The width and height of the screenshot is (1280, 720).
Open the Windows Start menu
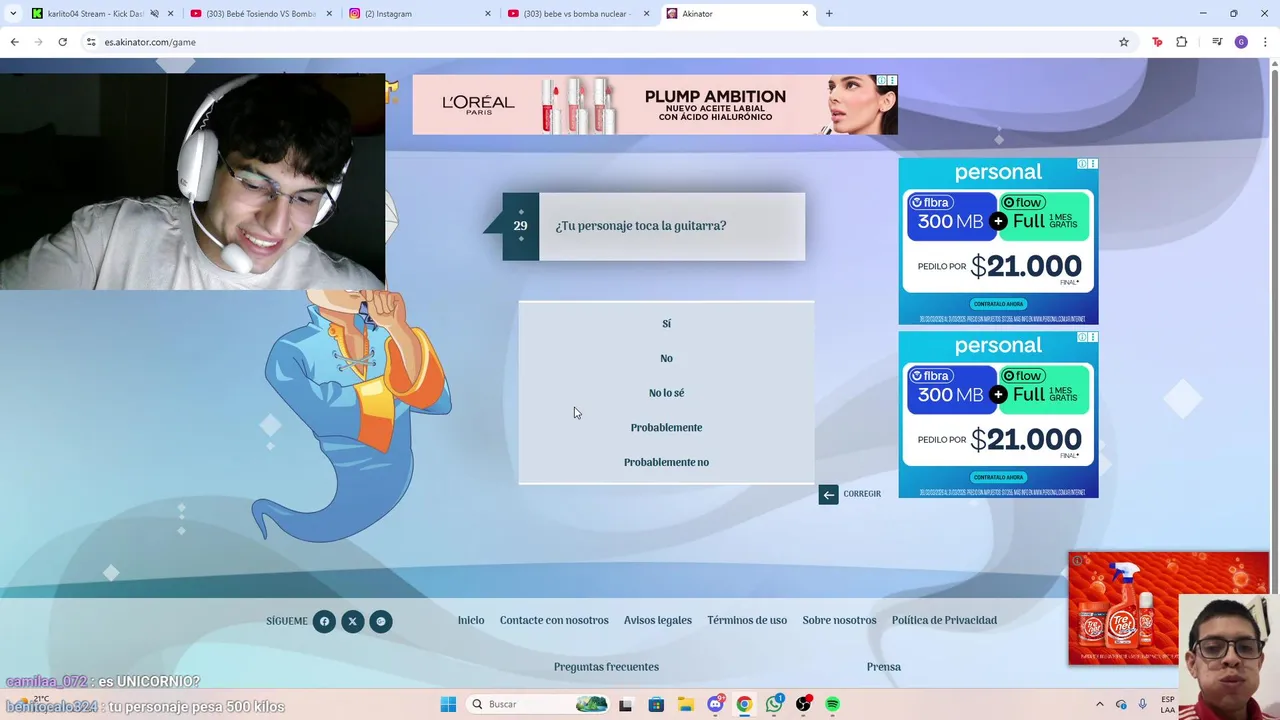click(x=448, y=704)
